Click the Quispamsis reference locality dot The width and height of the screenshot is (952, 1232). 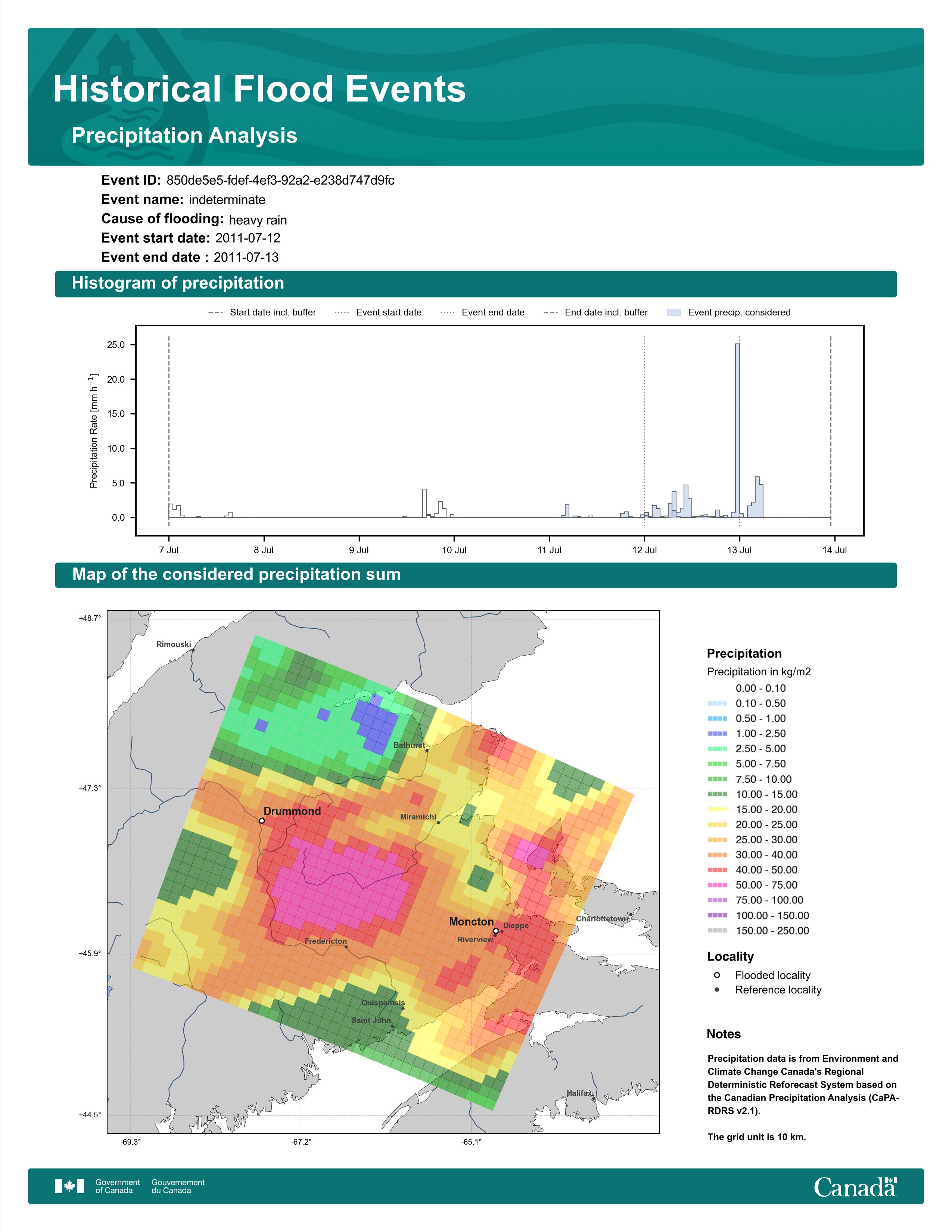(403, 1009)
